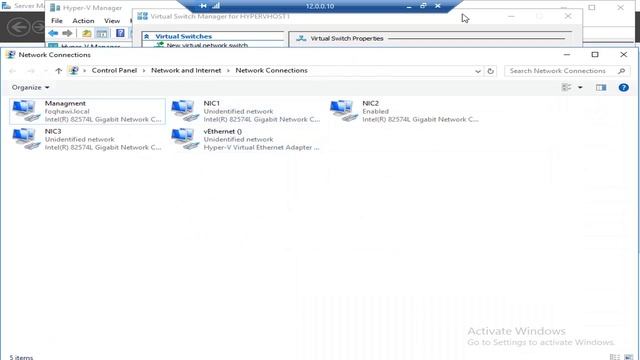Switch to large icons view in status bar

[628, 357]
